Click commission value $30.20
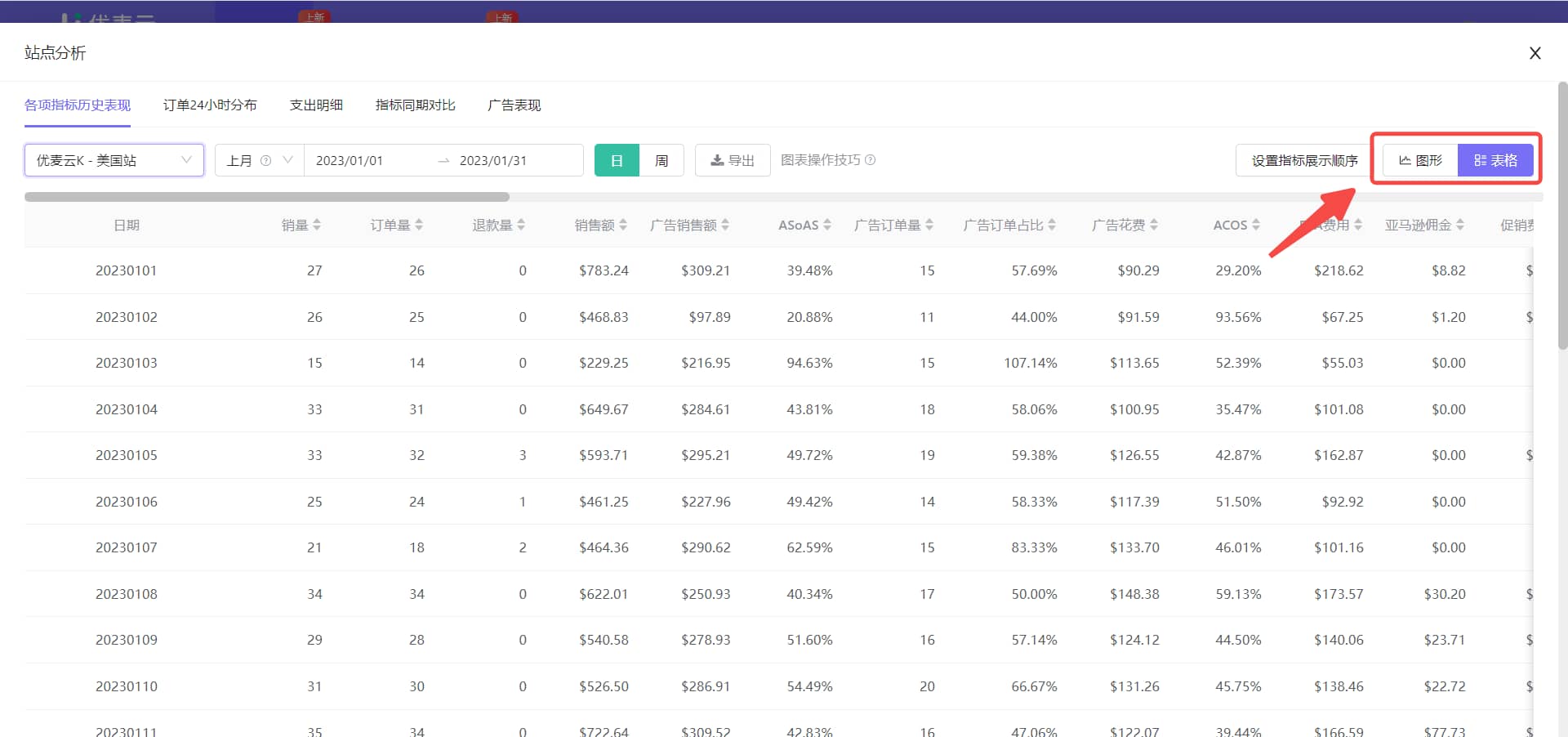Viewport: 1568px width, 737px height. pos(1445,594)
